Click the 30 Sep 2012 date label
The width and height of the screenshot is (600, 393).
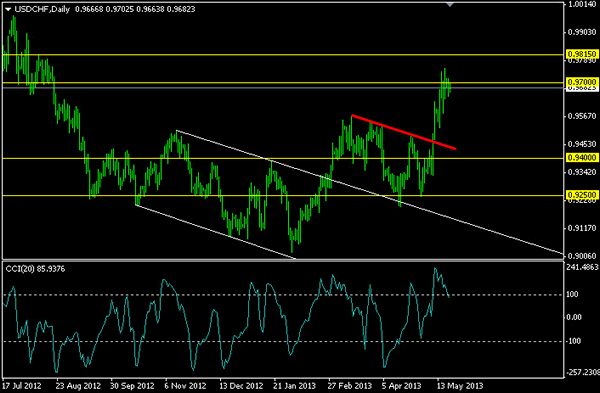pos(132,385)
